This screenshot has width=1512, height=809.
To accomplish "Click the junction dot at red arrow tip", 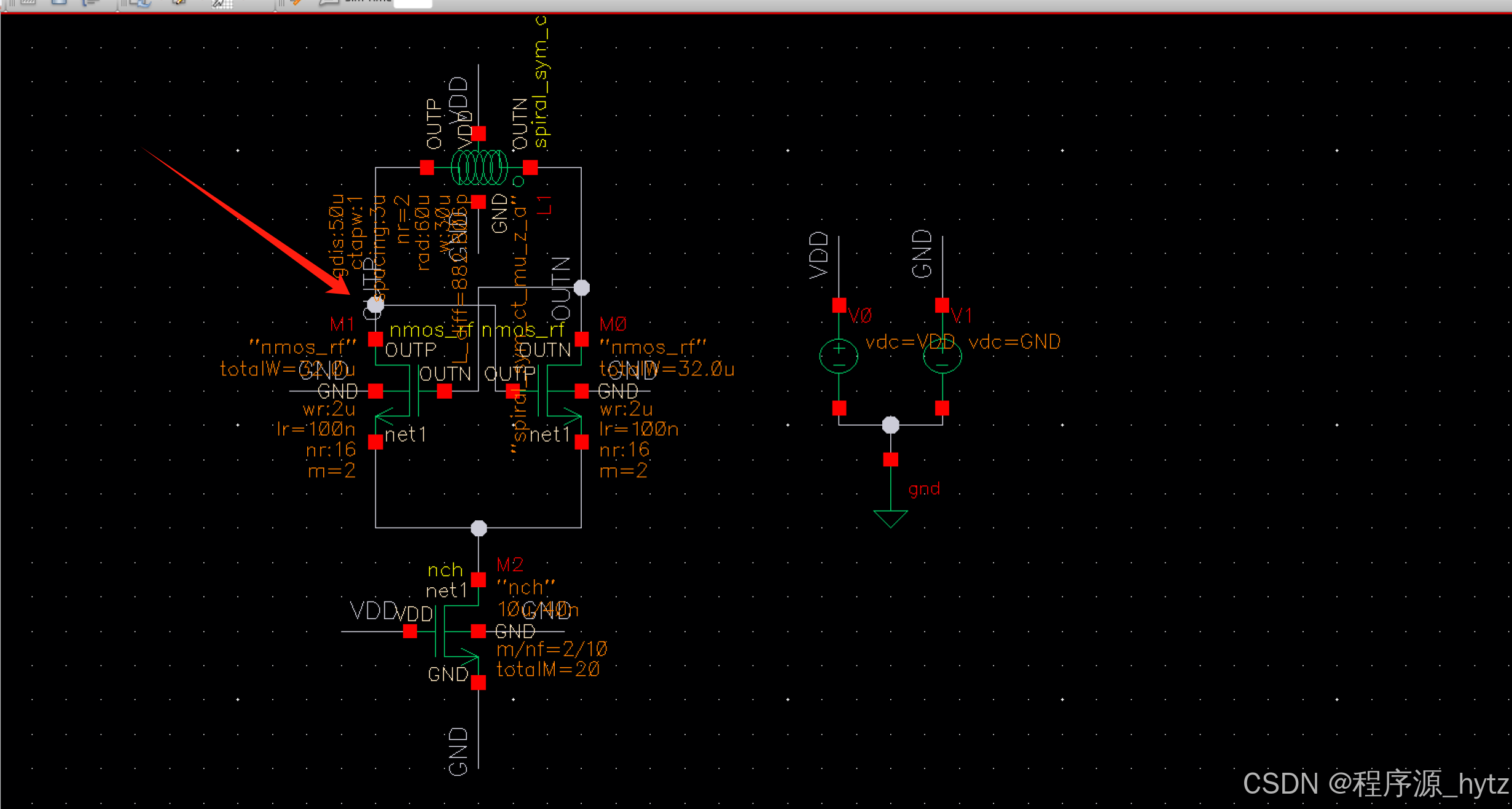I will (375, 305).
